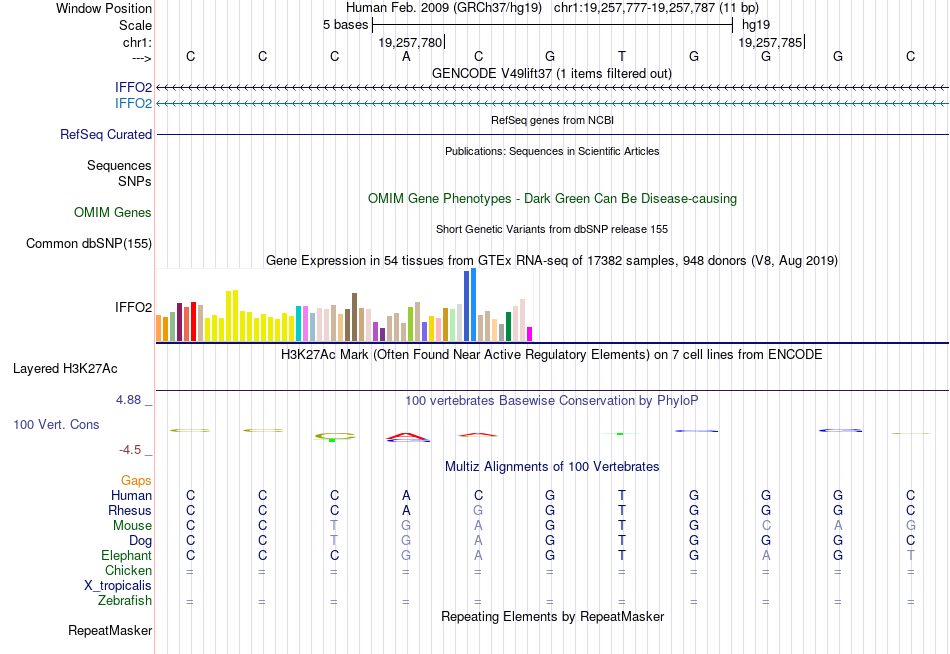Click the red PhyloP logo letter A

407,436
